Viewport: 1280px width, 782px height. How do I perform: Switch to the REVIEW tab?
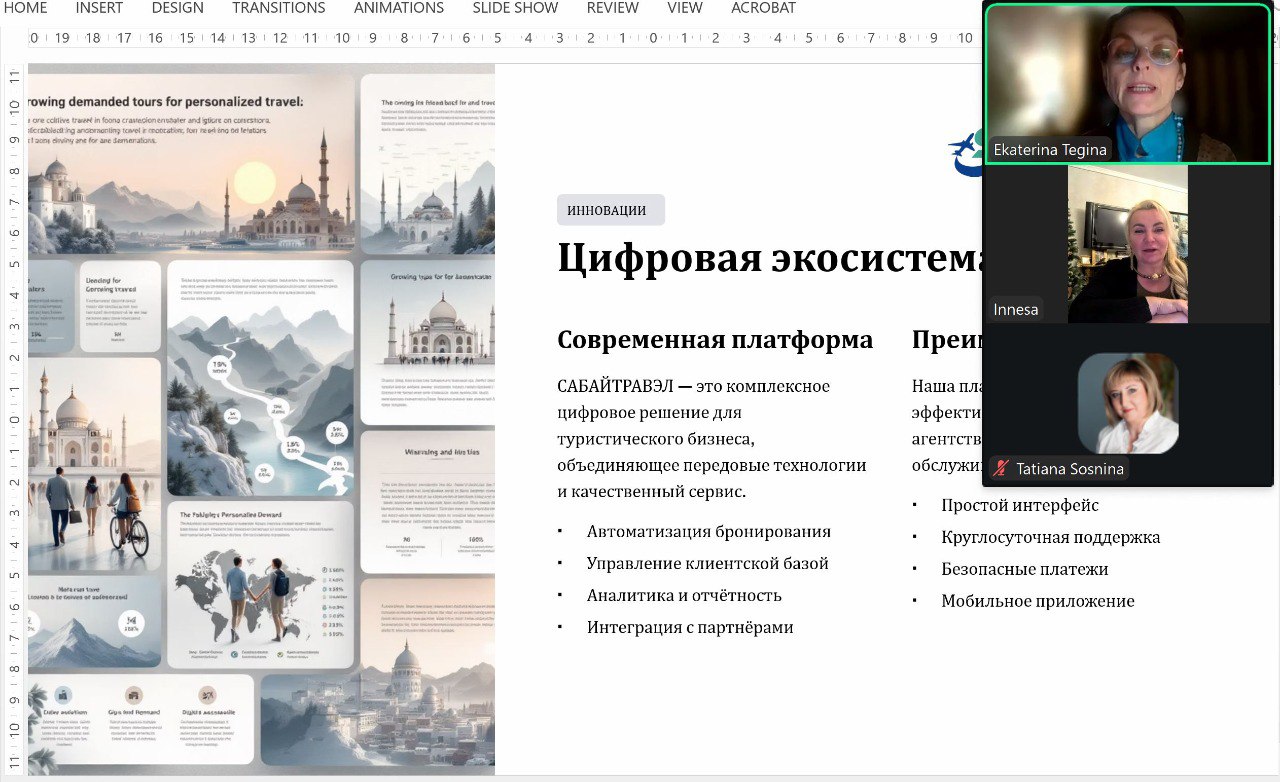(612, 8)
